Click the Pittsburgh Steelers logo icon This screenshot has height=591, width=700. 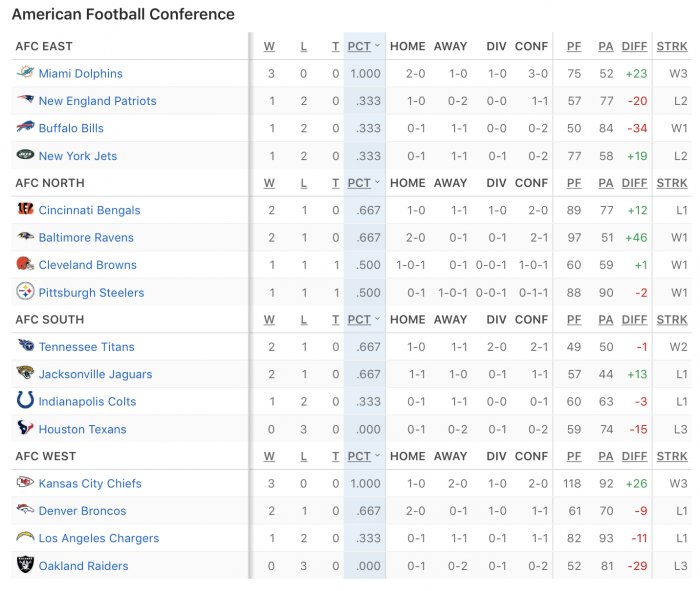click(25, 291)
